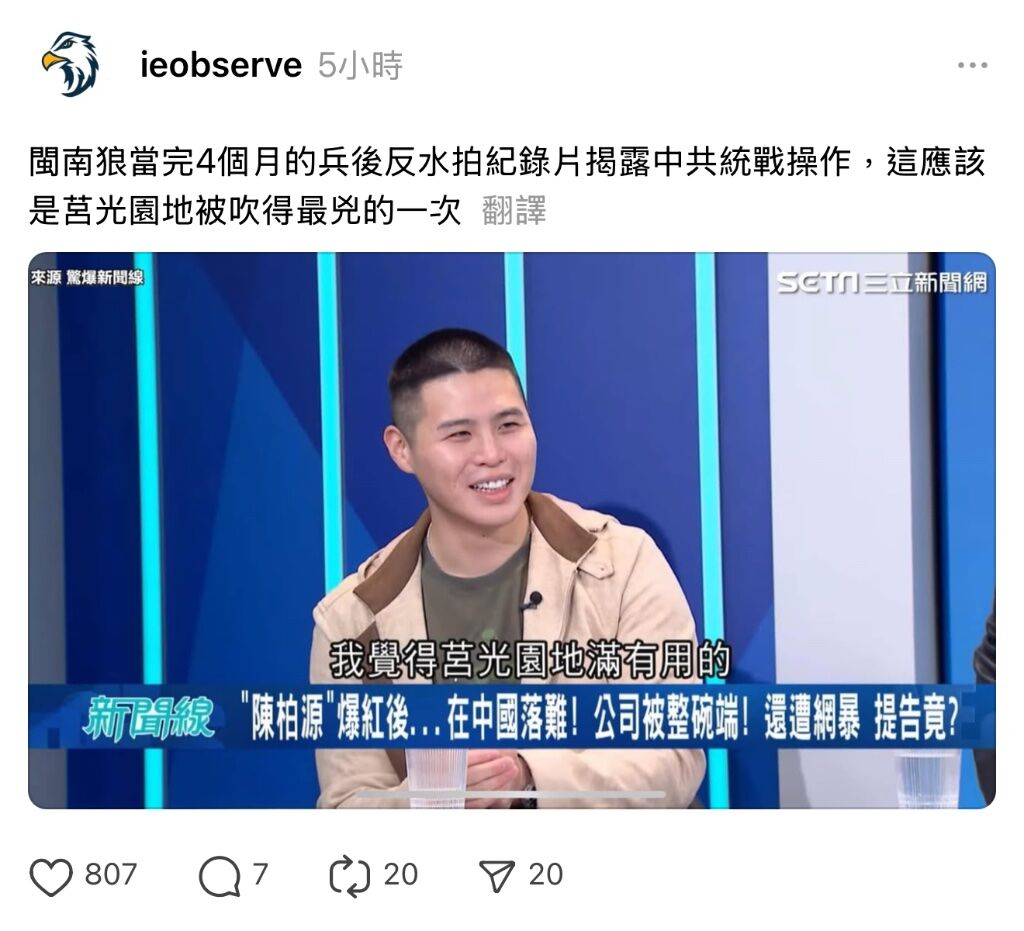The width and height of the screenshot is (1024, 931).
Task: Share the post with the paper-plane icon
Action: click(496, 876)
